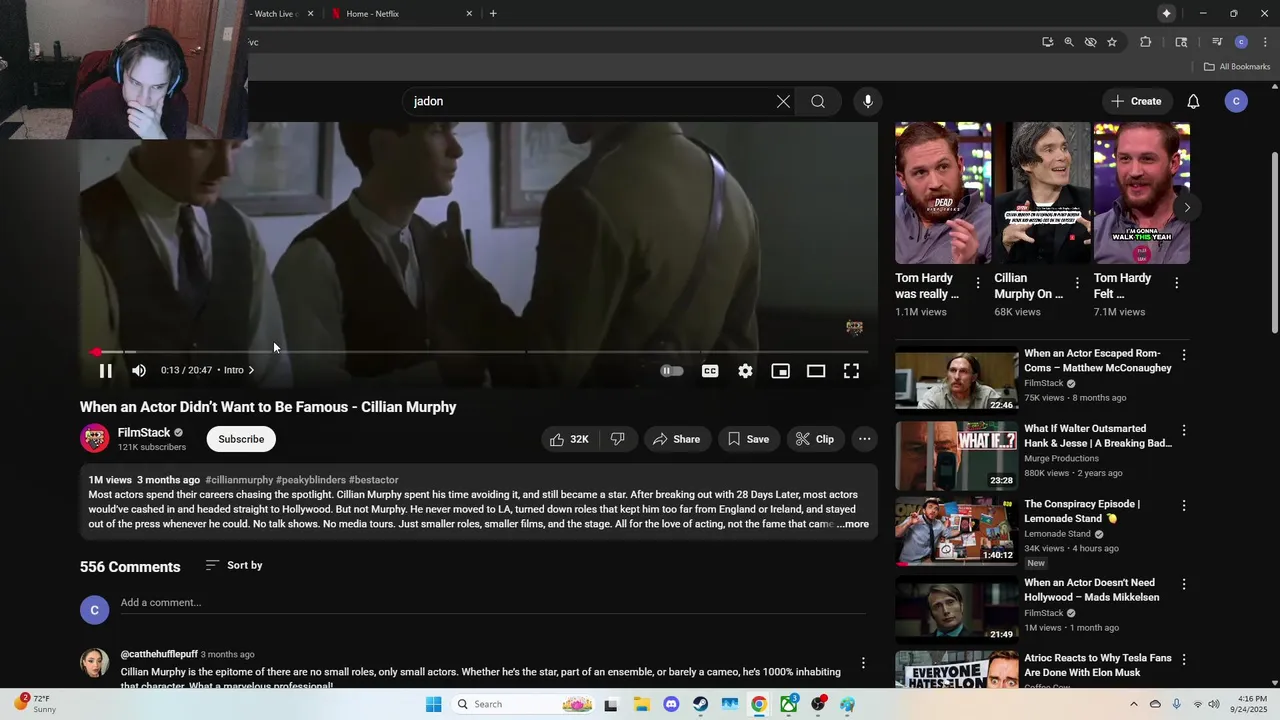
Task: Open a new browser tab
Action: [493, 14]
